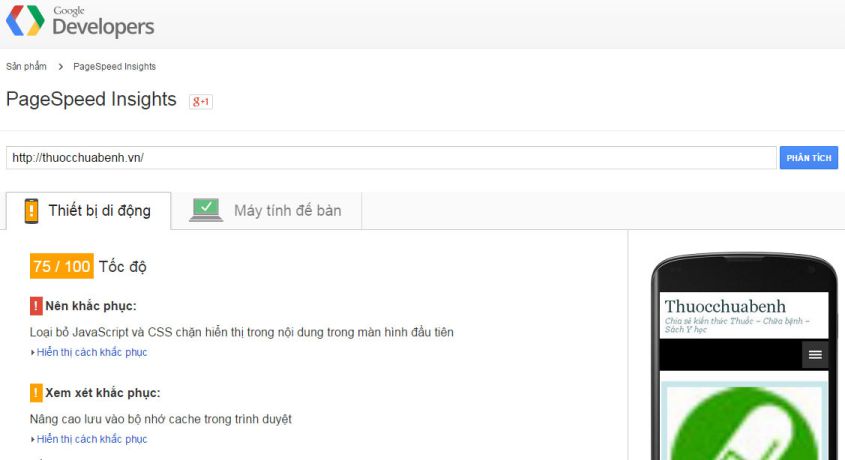Screen dimensions: 845x460
Task: Click the 75 / 100 score badge
Action: click(x=61, y=266)
